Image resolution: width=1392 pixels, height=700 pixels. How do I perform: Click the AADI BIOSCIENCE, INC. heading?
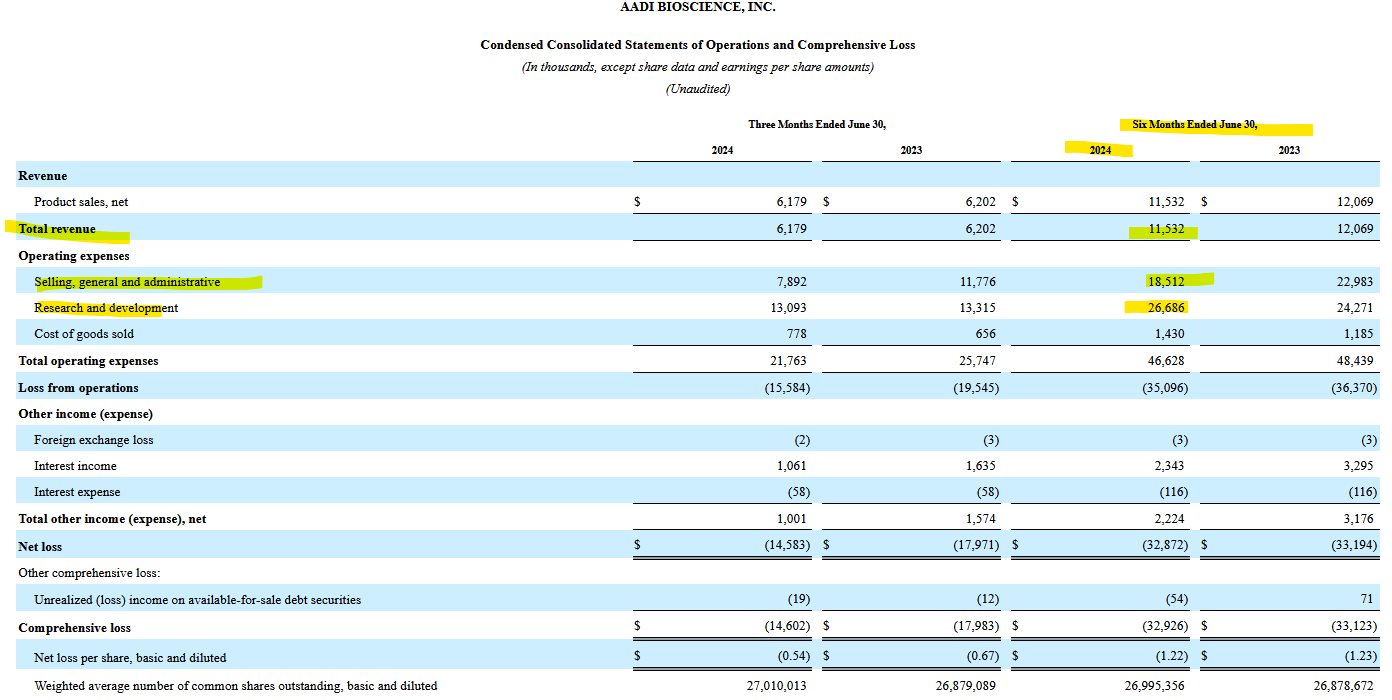[x=698, y=7]
